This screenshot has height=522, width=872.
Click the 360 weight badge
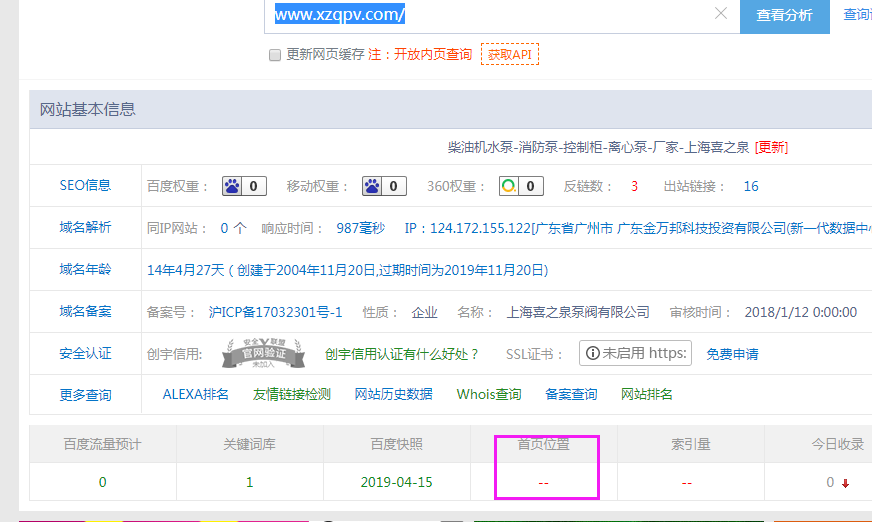pos(521,186)
